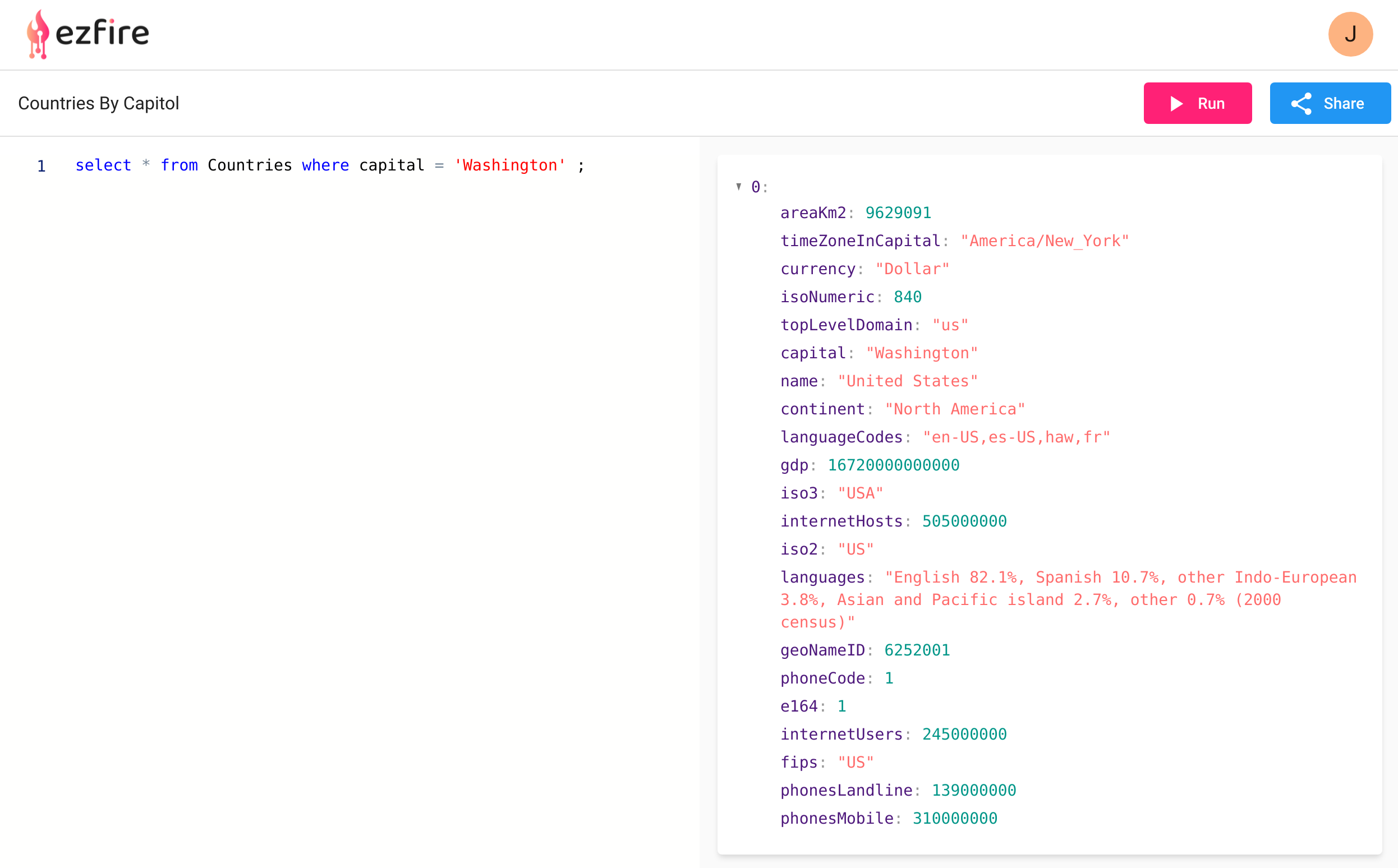The image size is (1398, 868).
Task: Expand the languageCodes field value
Action: point(1016,436)
